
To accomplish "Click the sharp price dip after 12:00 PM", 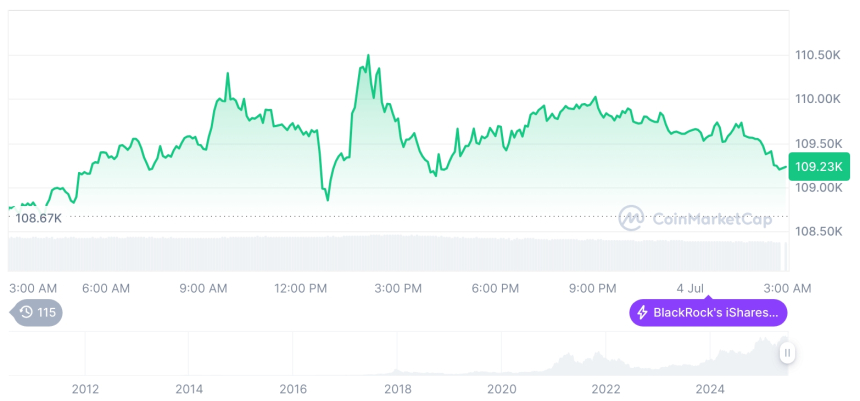I will pos(327,199).
